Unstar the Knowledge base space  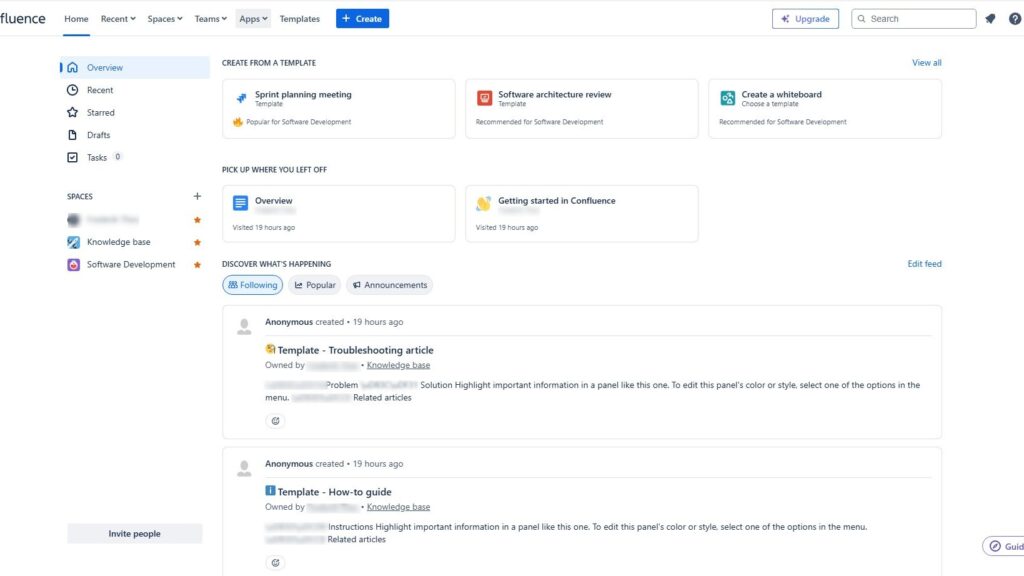coord(197,241)
